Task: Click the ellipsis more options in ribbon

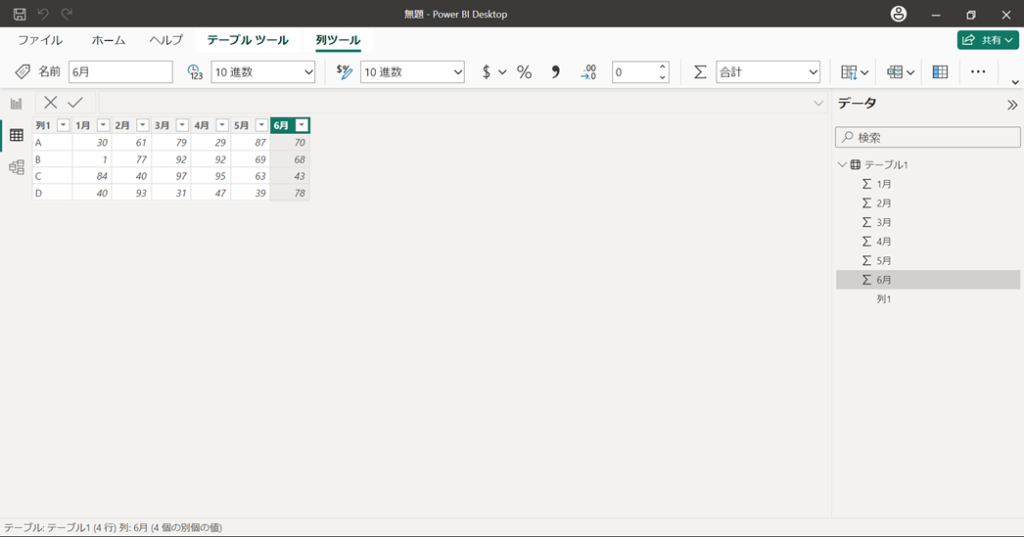Action: pos(978,72)
